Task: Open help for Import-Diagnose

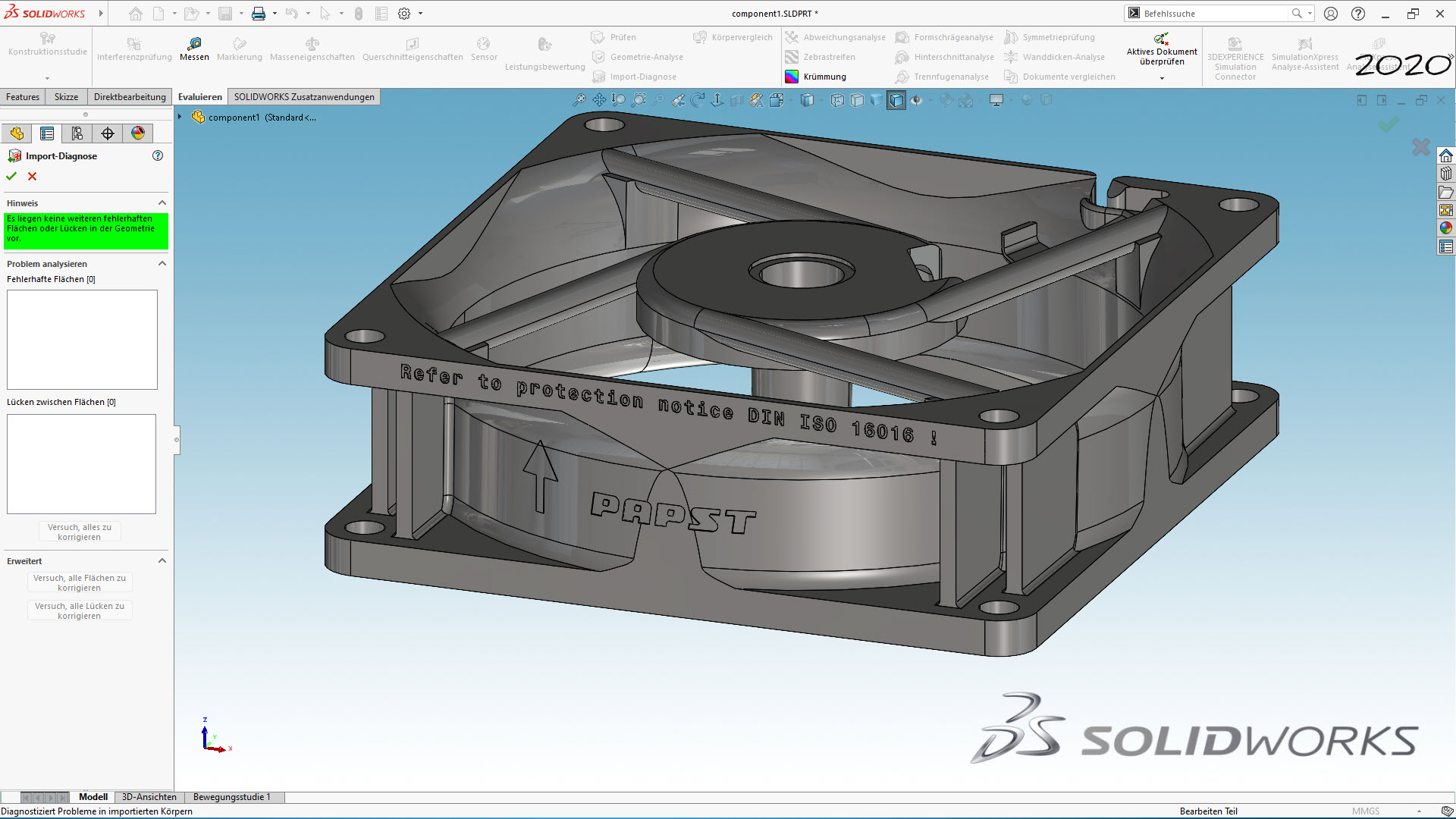Action: point(158,155)
